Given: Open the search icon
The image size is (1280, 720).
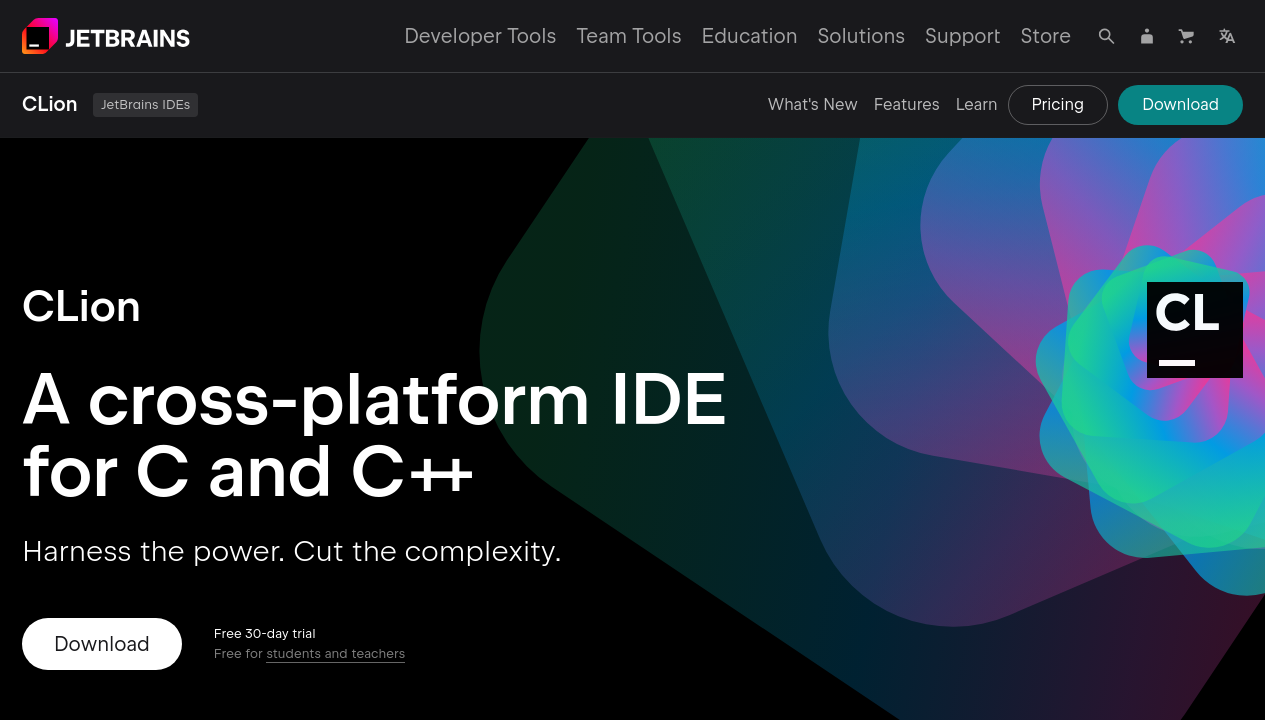Looking at the screenshot, I should tap(1106, 36).
